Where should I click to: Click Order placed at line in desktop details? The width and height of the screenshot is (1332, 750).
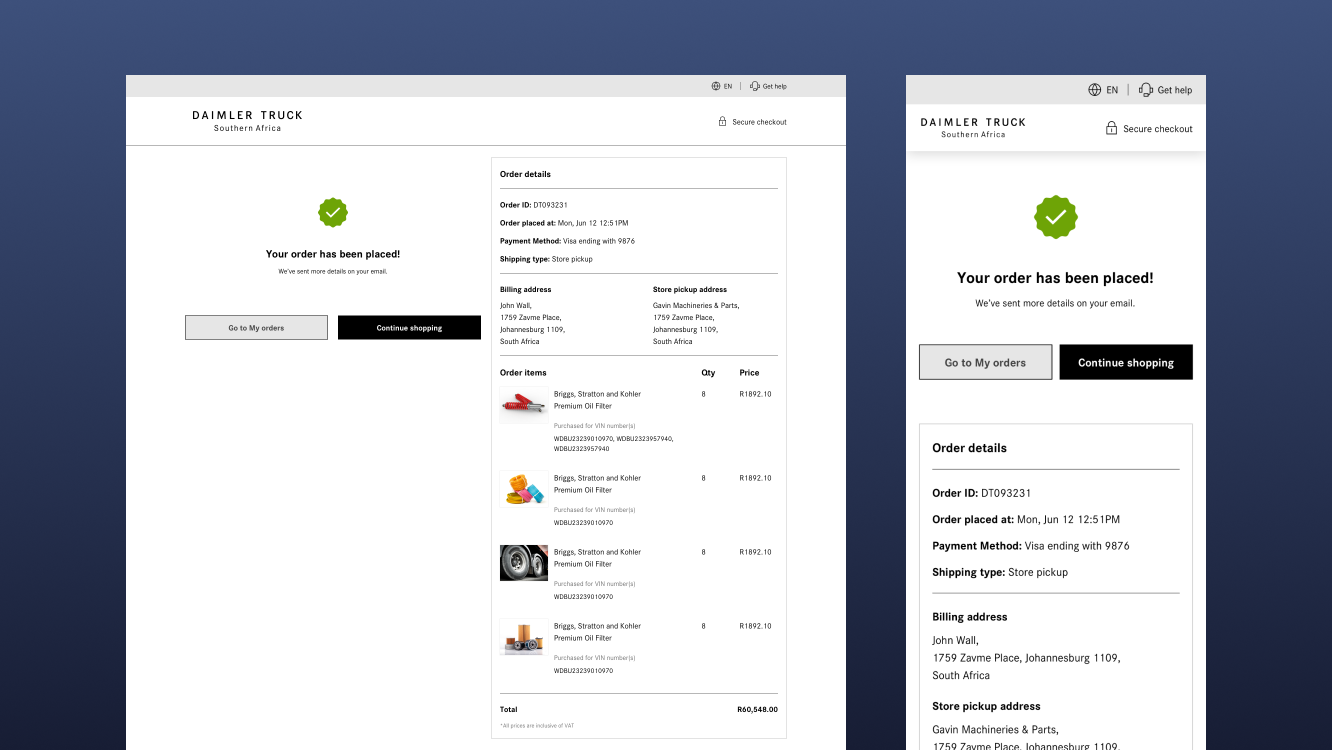[564, 223]
